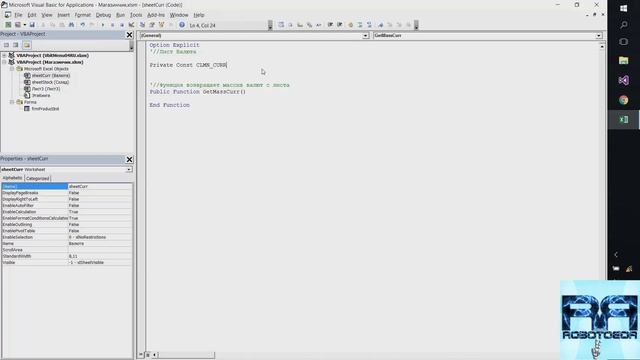
Task: Click the EnableCalculation property value True
Action: coord(100,212)
